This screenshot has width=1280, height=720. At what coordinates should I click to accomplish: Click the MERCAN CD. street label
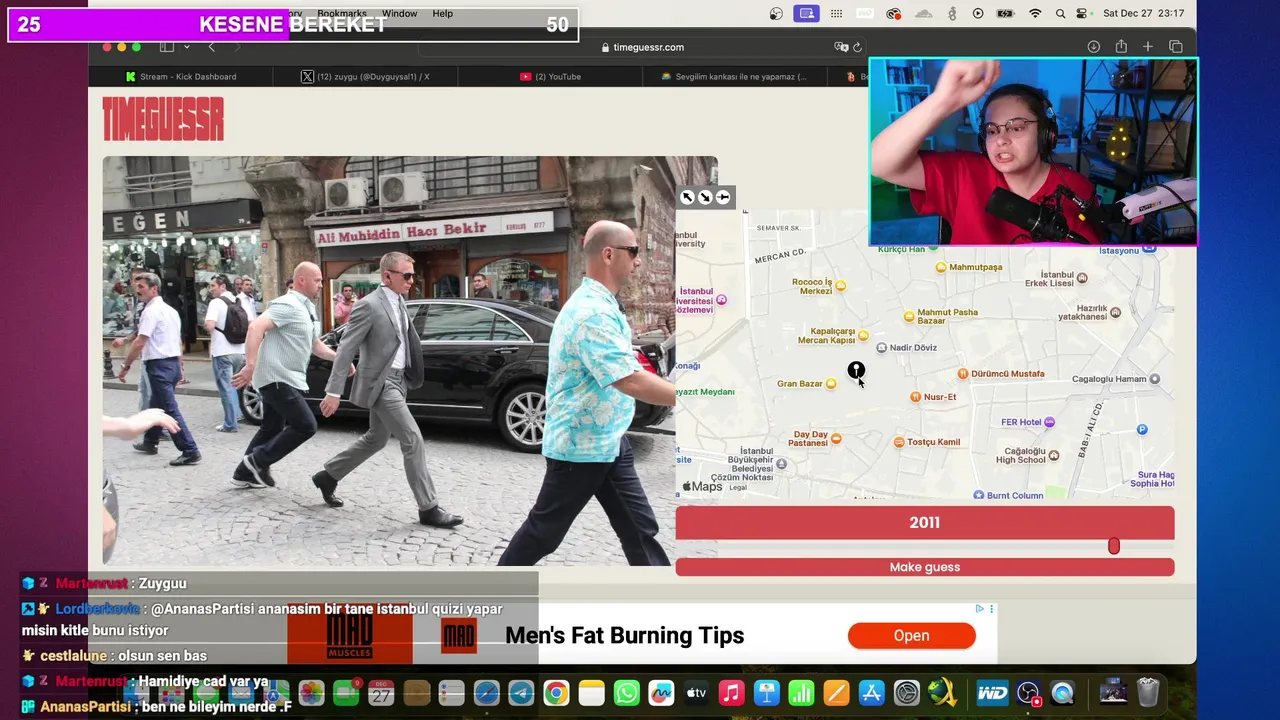point(780,256)
